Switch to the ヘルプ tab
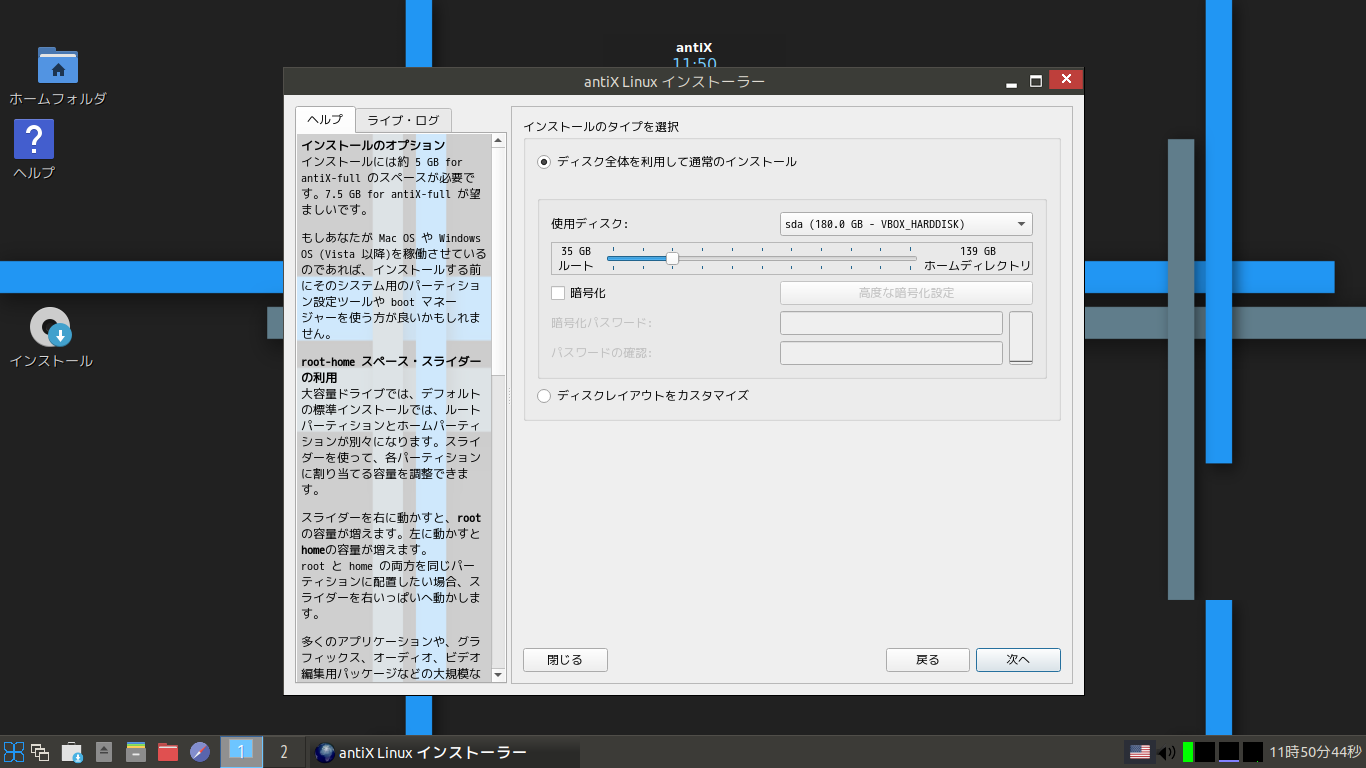 (x=325, y=120)
